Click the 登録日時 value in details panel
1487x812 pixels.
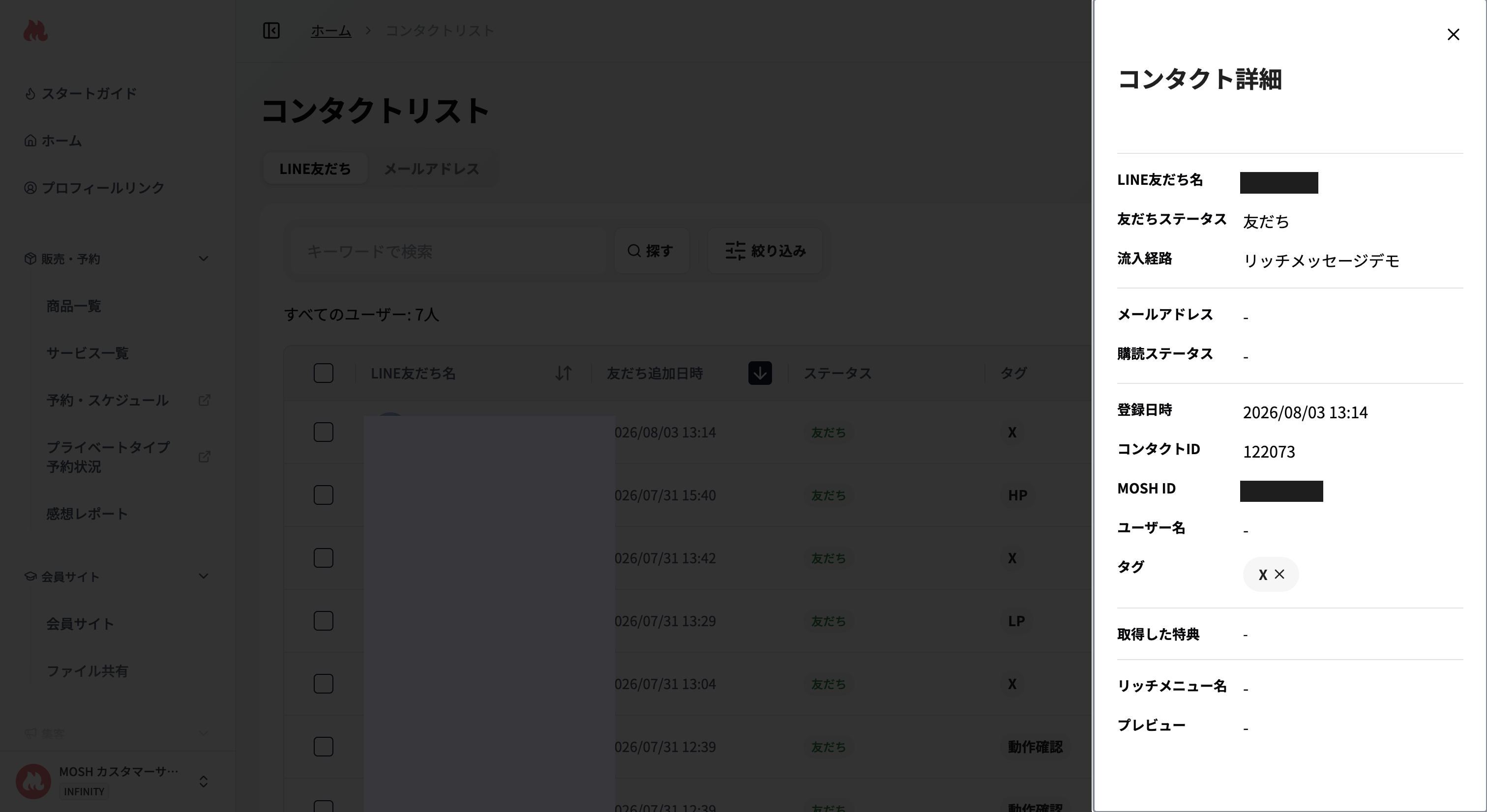1305,412
